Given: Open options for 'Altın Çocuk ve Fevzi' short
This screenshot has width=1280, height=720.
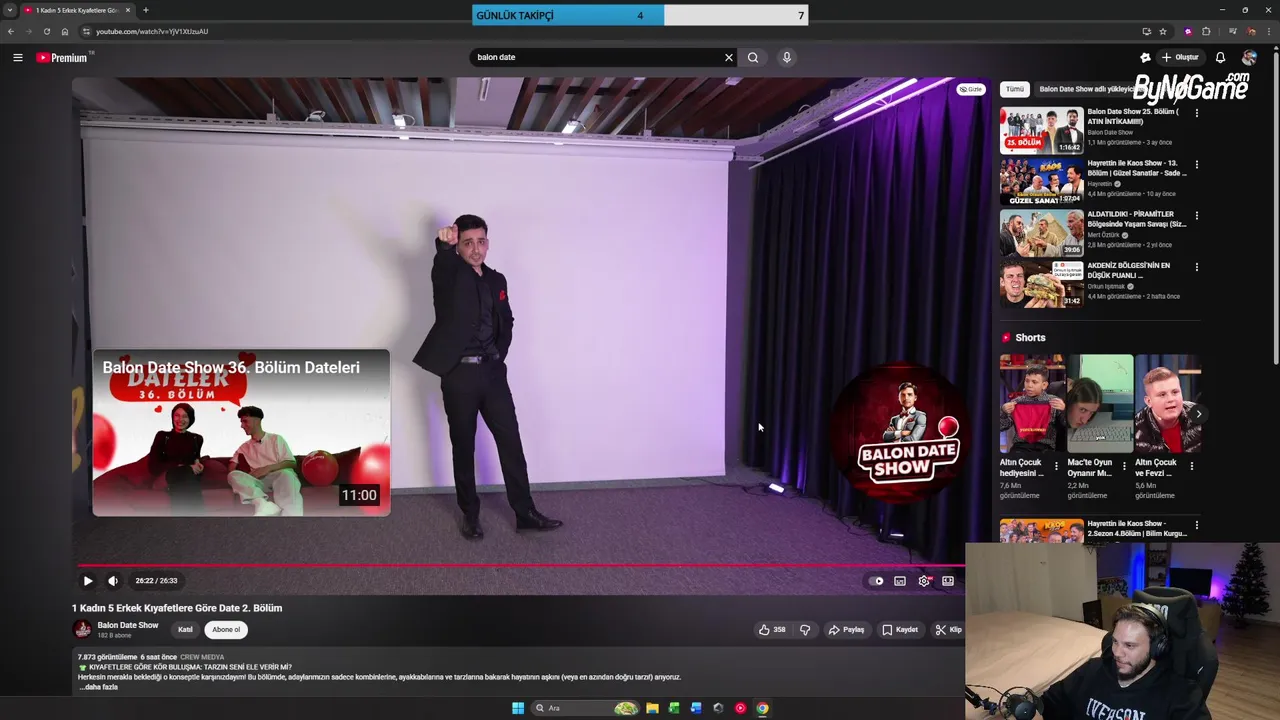Looking at the screenshot, I should pos(1191,466).
